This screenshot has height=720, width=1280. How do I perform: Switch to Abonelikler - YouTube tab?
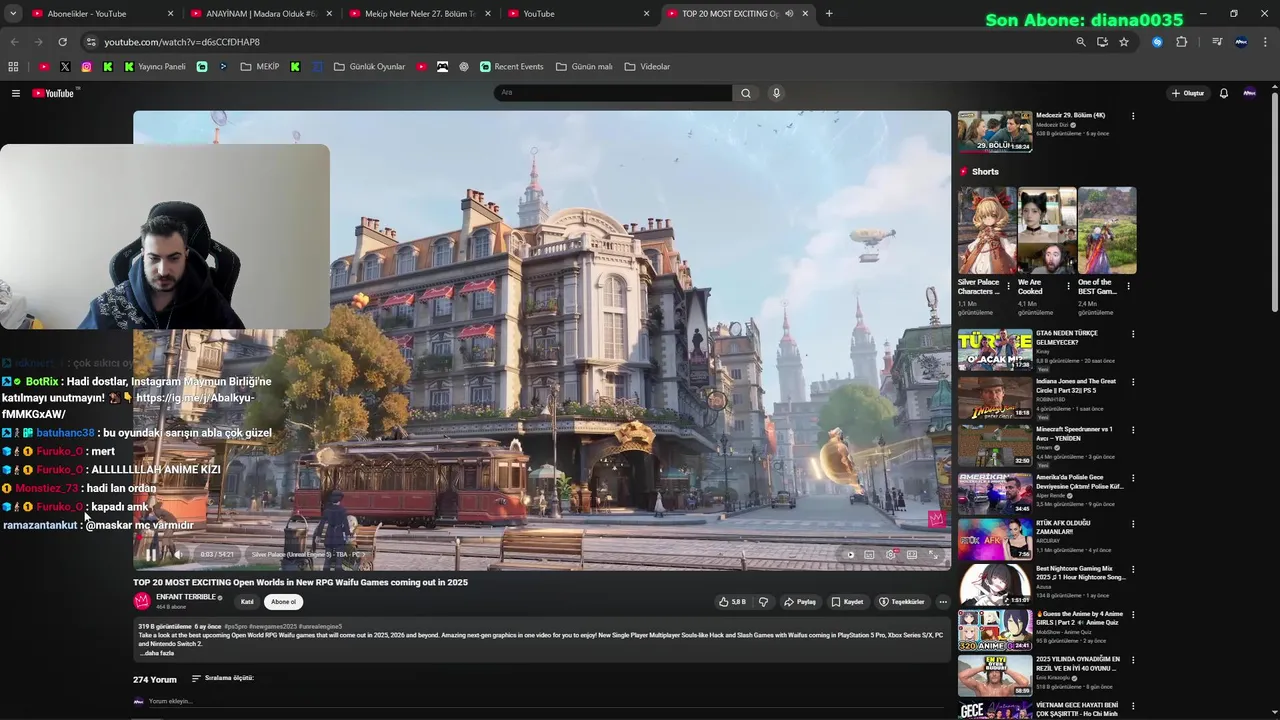pyautogui.click(x=101, y=14)
